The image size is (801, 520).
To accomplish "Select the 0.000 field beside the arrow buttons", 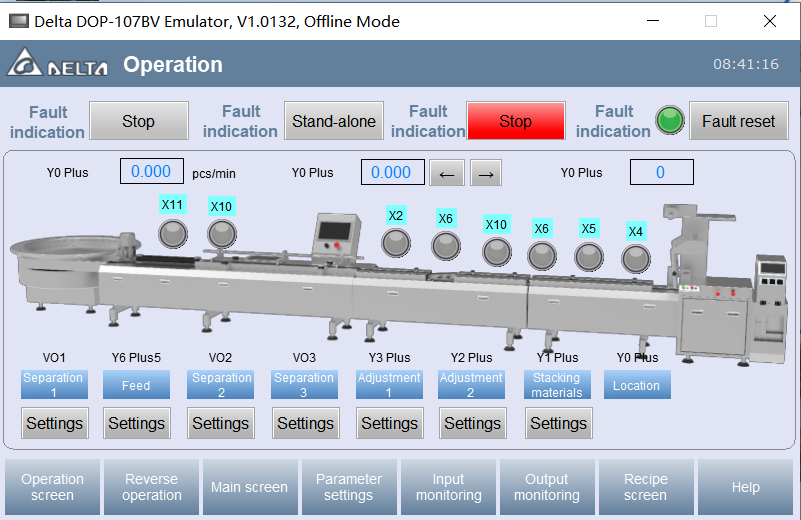I will pos(392,172).
